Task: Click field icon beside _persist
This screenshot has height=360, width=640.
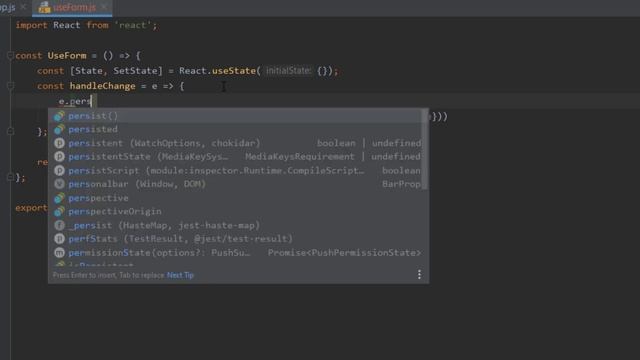Action: pyautogui.click(x=60, y=225)
